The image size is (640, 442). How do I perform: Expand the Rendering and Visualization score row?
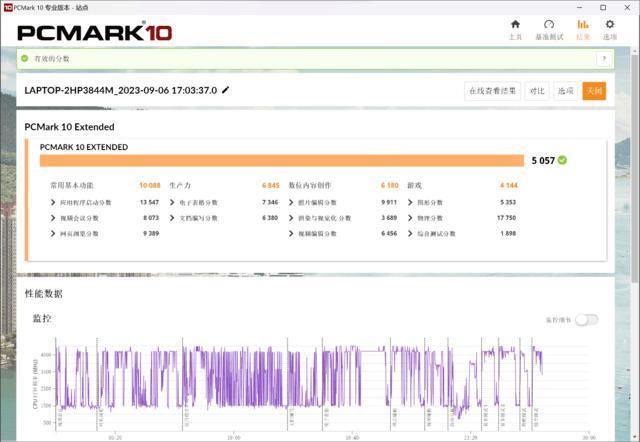pyautogui.click(x=291, y=218)
